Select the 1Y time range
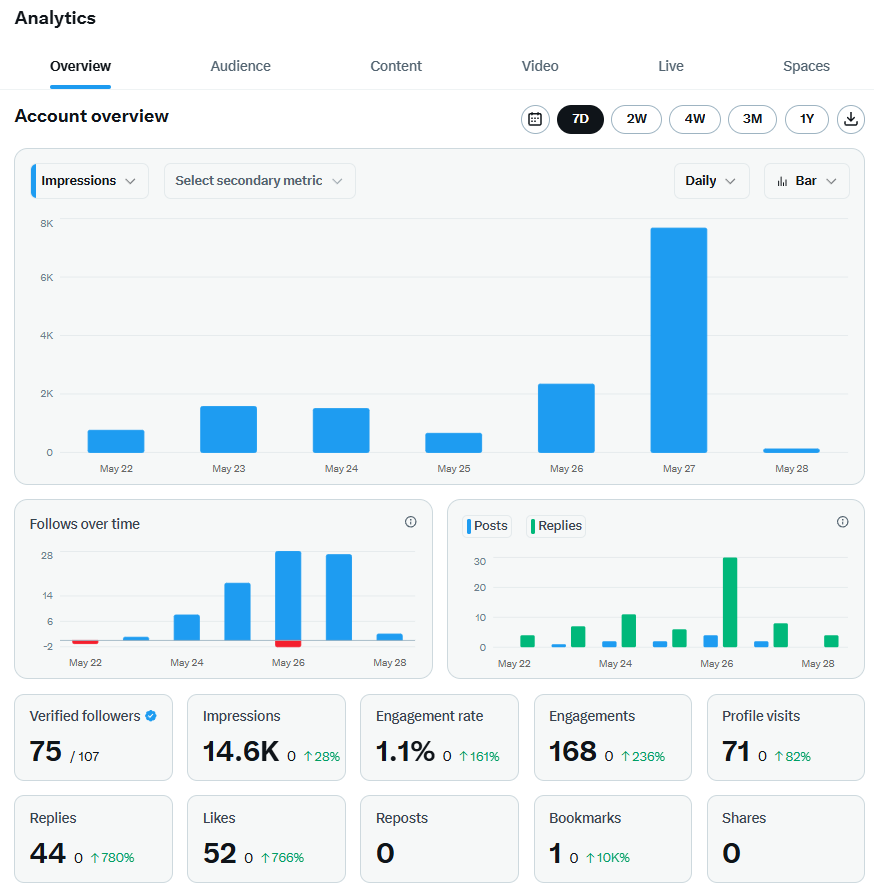The image size is (874, 886). click(807, 119)
